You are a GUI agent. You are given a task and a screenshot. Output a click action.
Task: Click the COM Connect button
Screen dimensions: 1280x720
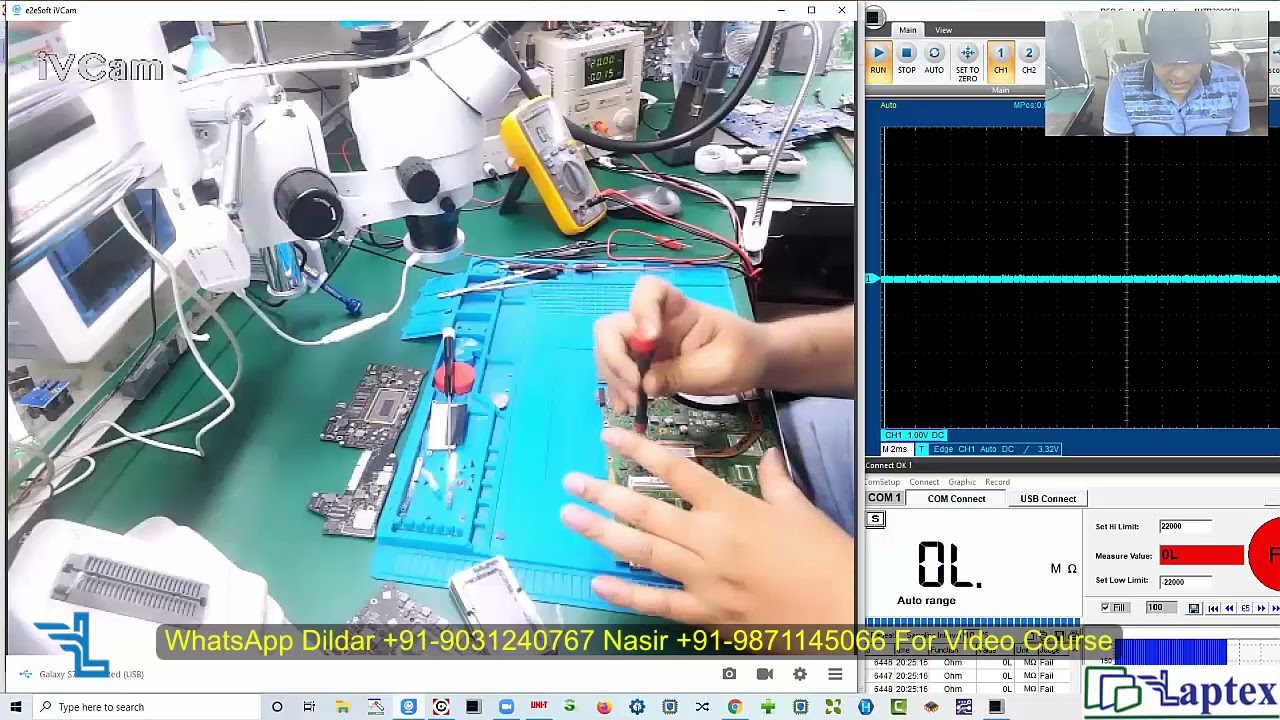956,499
